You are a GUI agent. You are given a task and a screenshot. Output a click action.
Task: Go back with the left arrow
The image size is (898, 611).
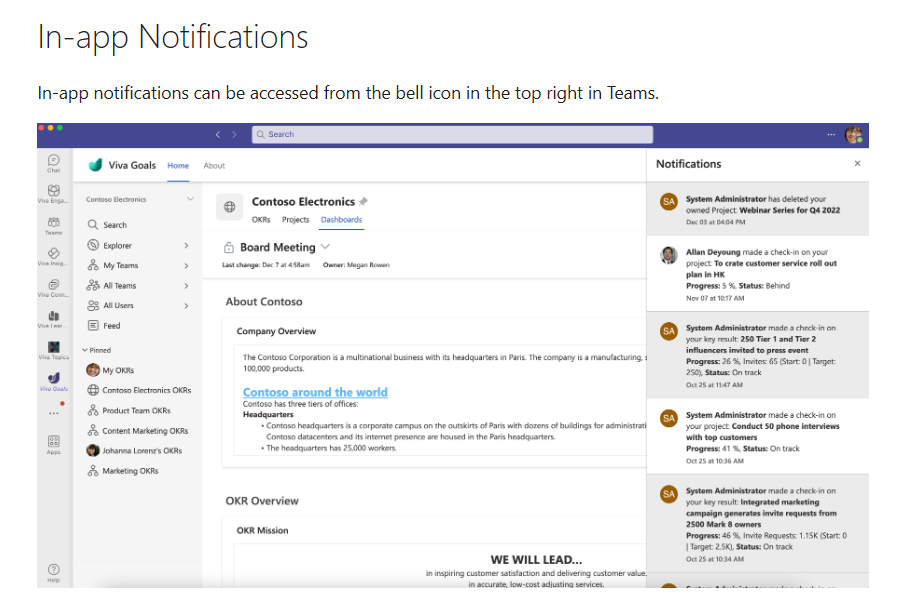(218, 134)
